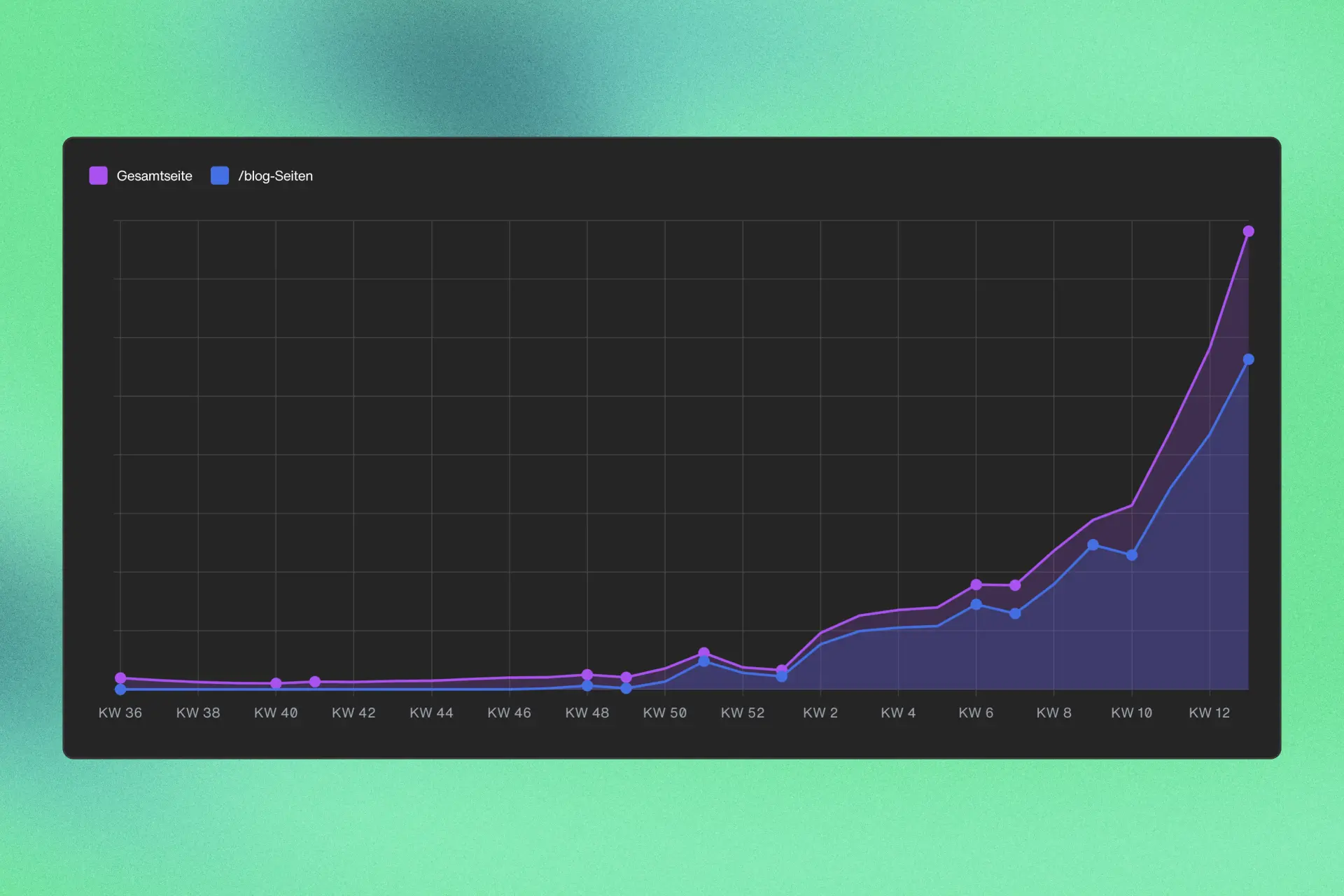Click the topmost purple data point

pyautogui.click(x=1248, y=232)
